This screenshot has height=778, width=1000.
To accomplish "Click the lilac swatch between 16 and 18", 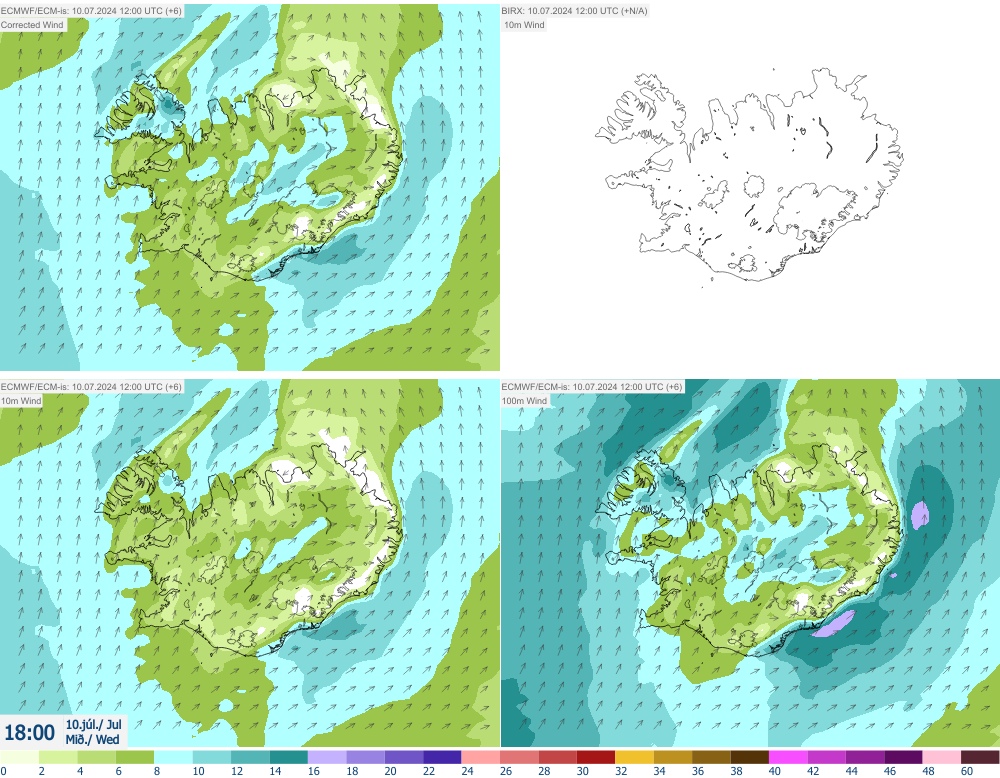I will pos(327,757).
